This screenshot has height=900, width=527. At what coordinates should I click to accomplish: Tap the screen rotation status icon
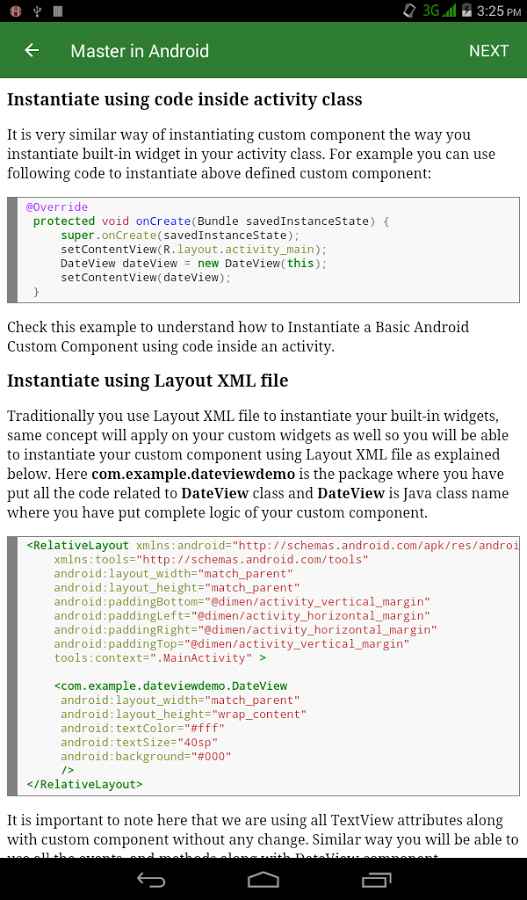pos(409,10)
